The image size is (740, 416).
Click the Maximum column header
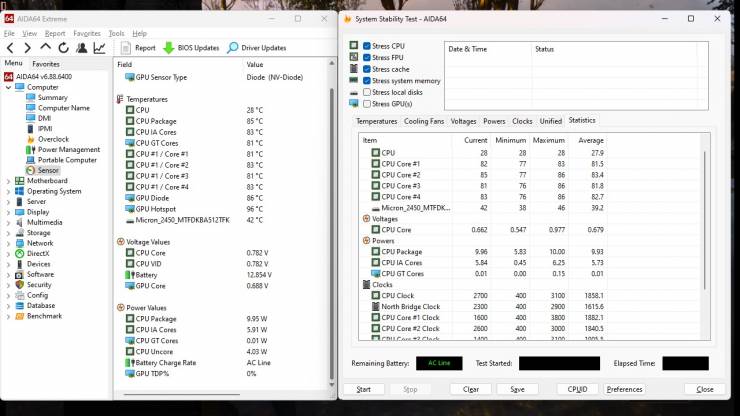click(x=548, y=140)
